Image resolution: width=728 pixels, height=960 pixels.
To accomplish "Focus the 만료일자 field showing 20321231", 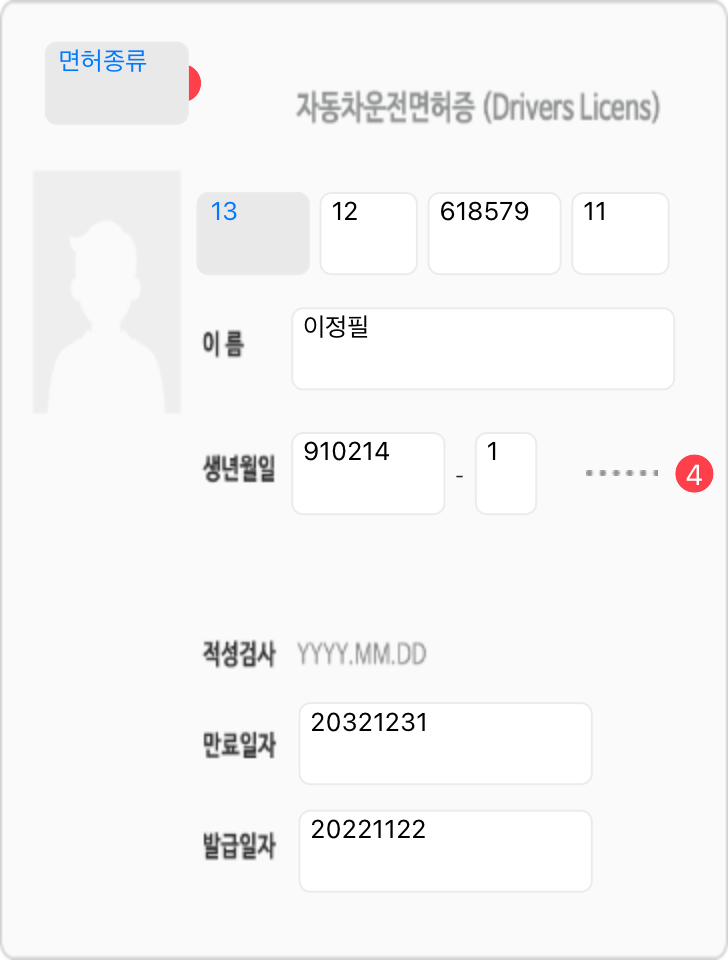I will [x=445, y=743].
